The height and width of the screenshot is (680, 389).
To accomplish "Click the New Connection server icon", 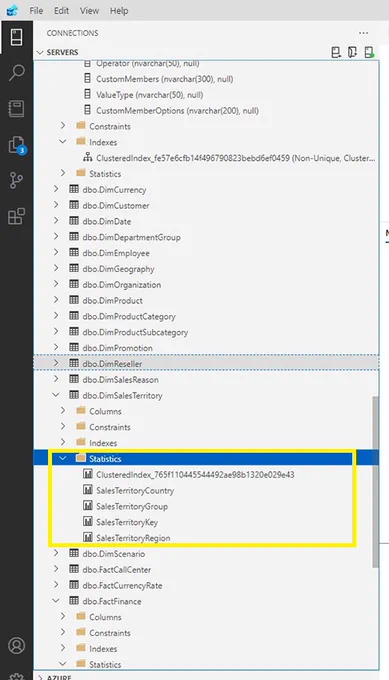I will [336, 52].
